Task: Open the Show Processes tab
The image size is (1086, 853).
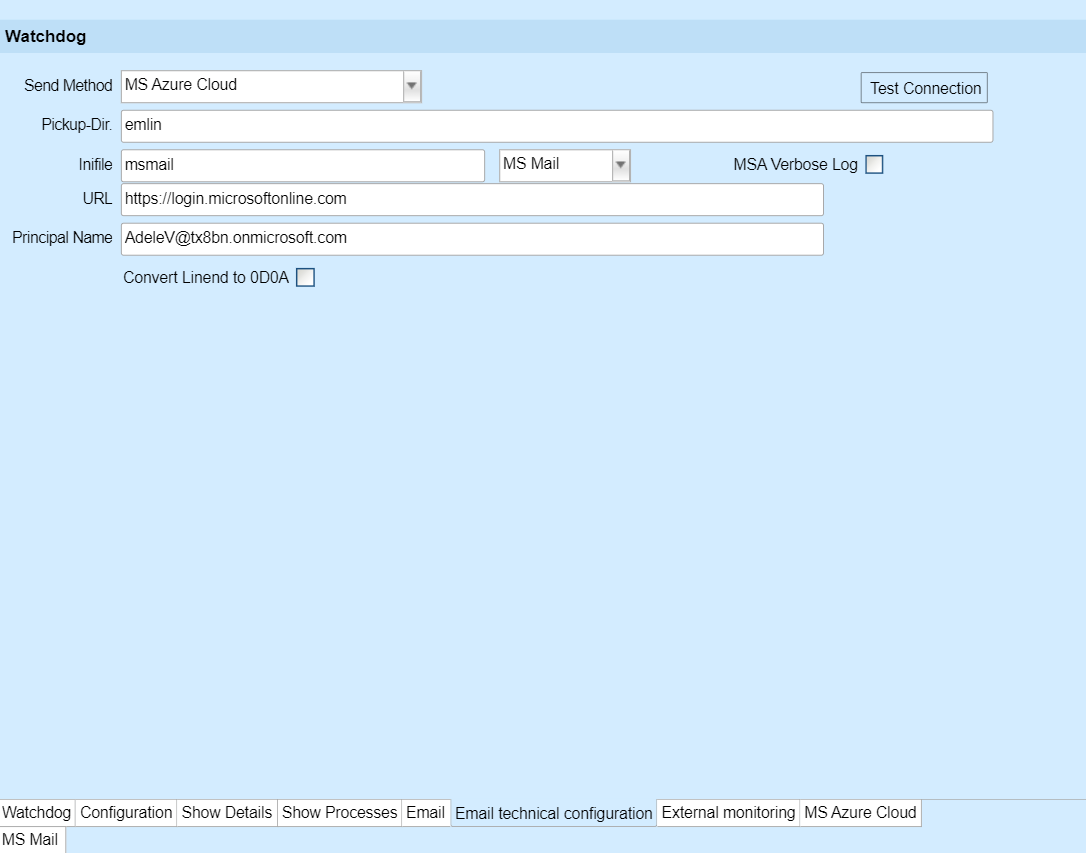Action: (339, 812)
